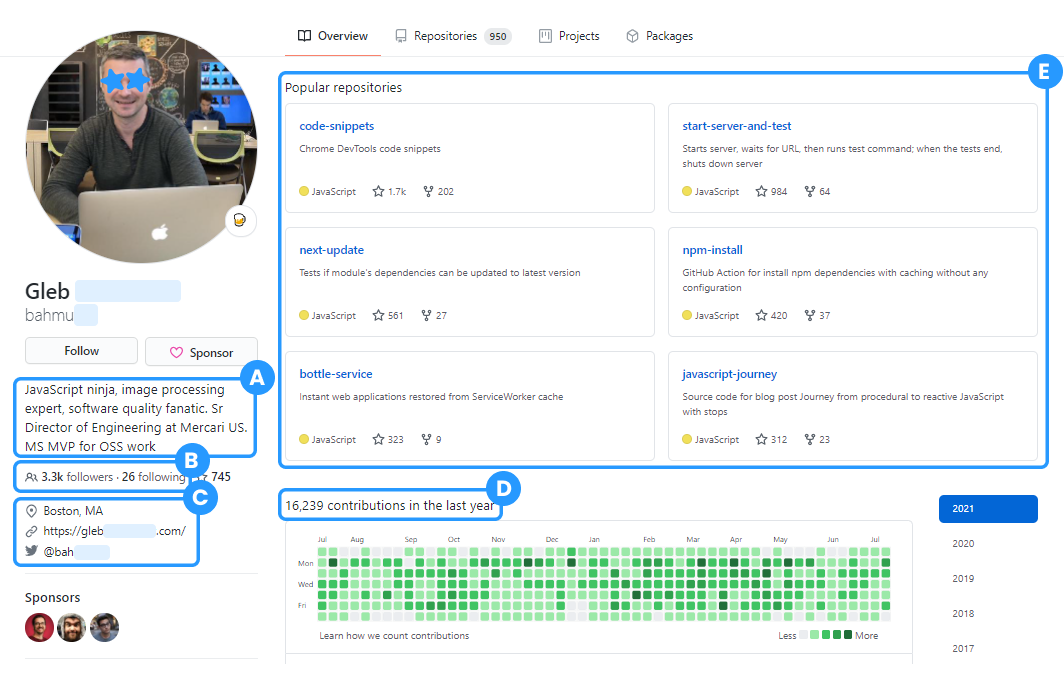Click the location pin icon near Boston, MA
The height and width of the screenshot is (694, 1064).
pos(33,510)
